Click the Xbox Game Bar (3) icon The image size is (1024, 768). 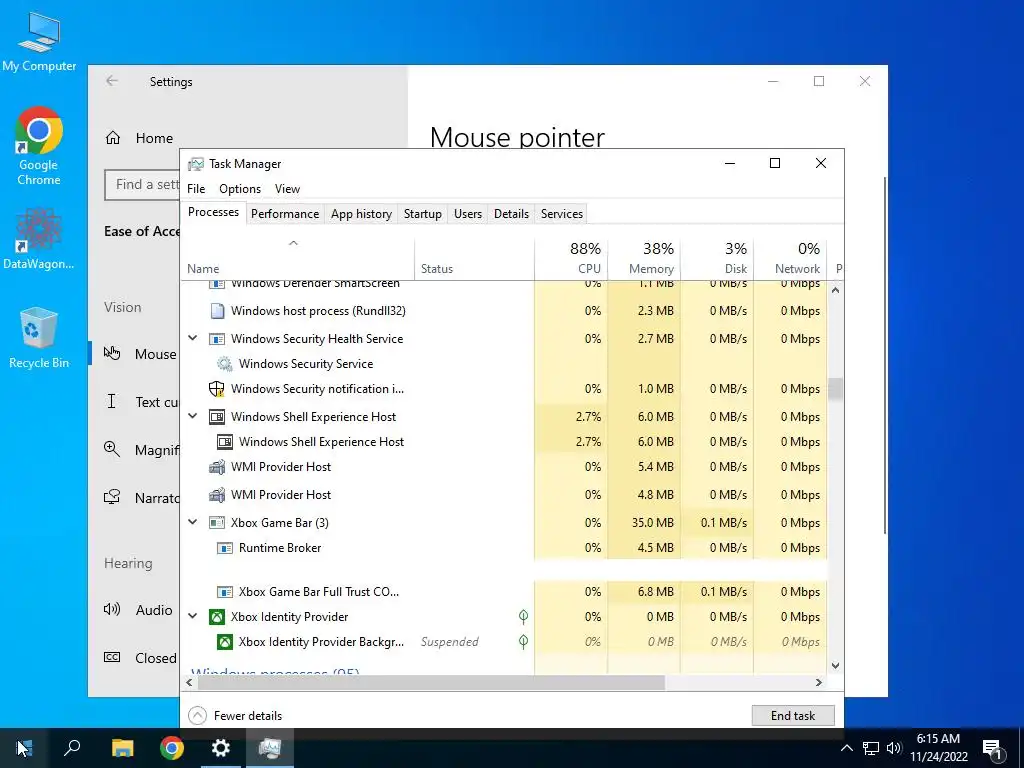(x=217, y=523)
